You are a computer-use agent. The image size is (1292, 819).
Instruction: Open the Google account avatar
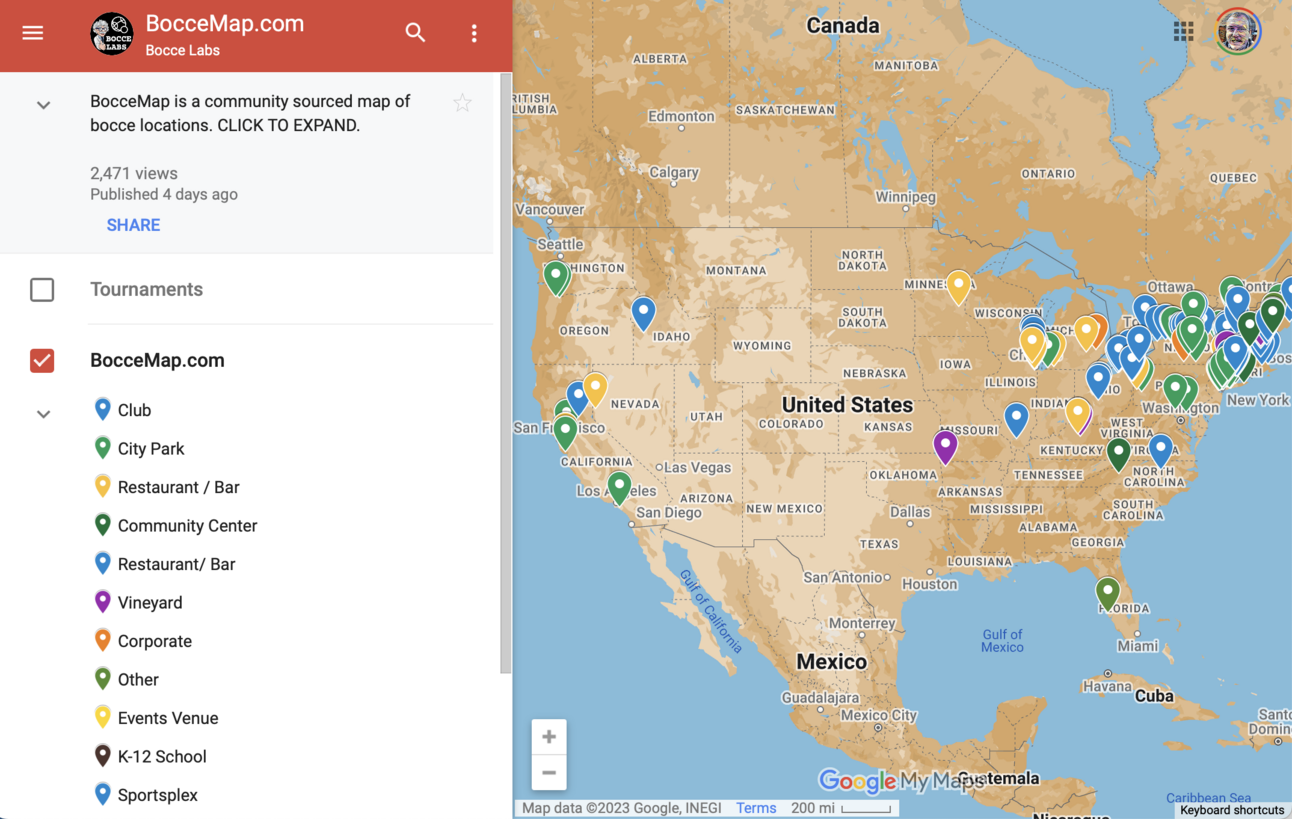(x=1238, y=32)
